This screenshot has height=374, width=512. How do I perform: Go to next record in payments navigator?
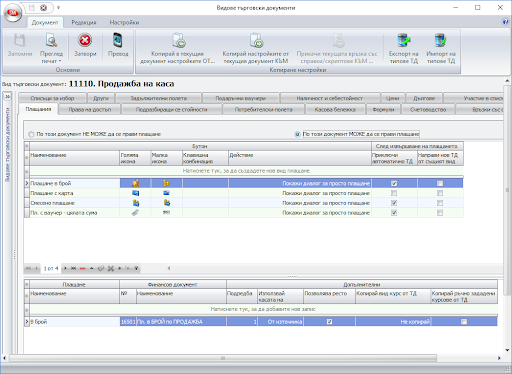pos(65,268)
